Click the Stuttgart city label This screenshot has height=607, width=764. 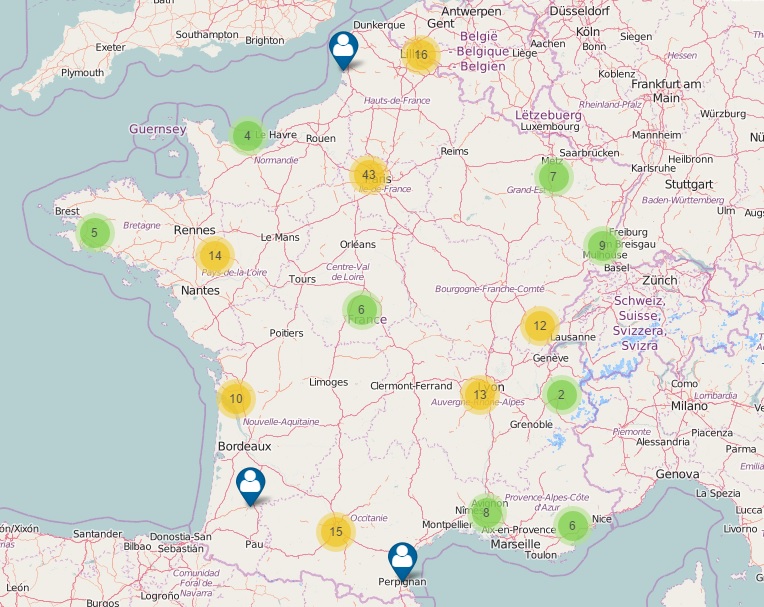tap(688, 184)
